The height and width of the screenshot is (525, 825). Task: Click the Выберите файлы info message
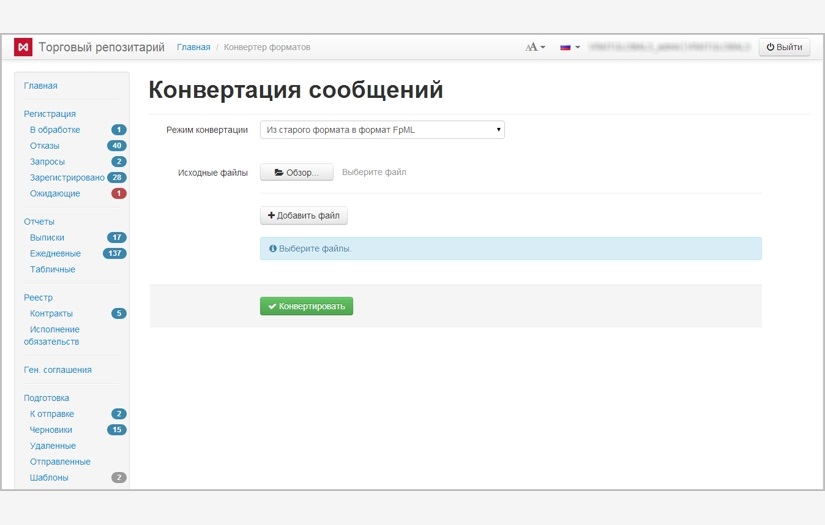[510, 248]
